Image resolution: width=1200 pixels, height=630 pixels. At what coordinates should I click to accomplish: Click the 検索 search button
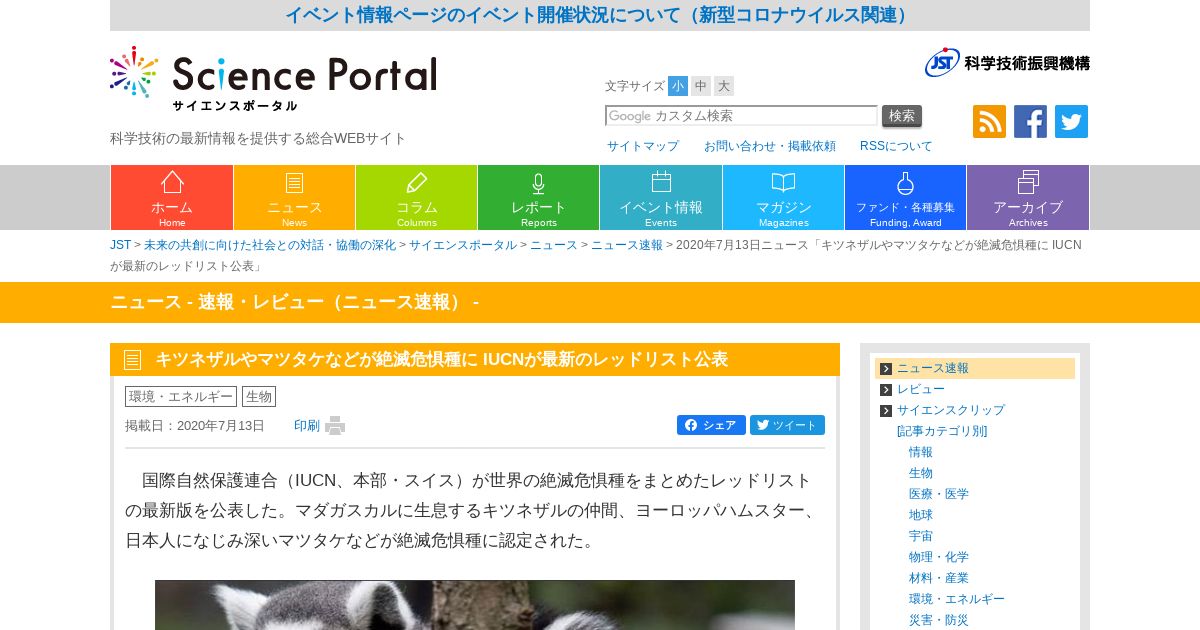click(x=902, y=116)
